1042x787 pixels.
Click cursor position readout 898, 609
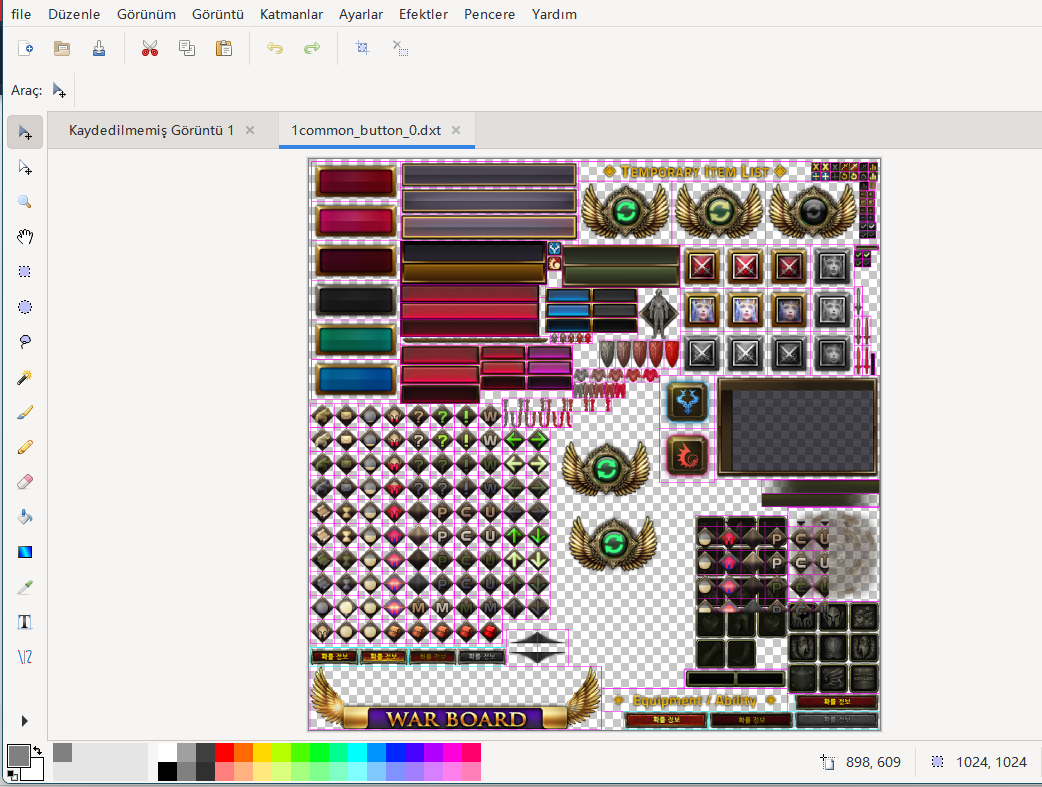click(873, 762)
